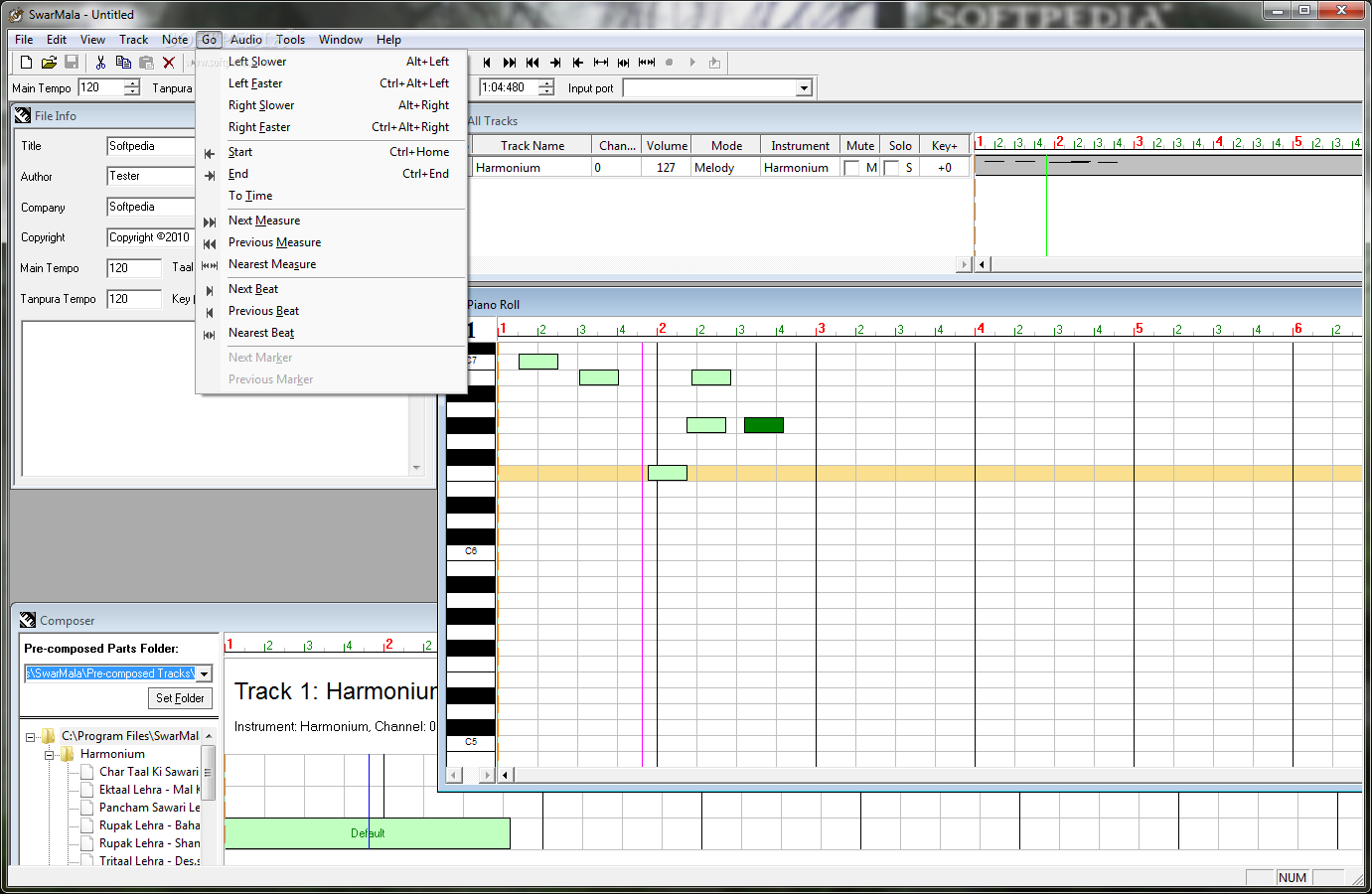Open the Input port dropdown

(804, 88)
